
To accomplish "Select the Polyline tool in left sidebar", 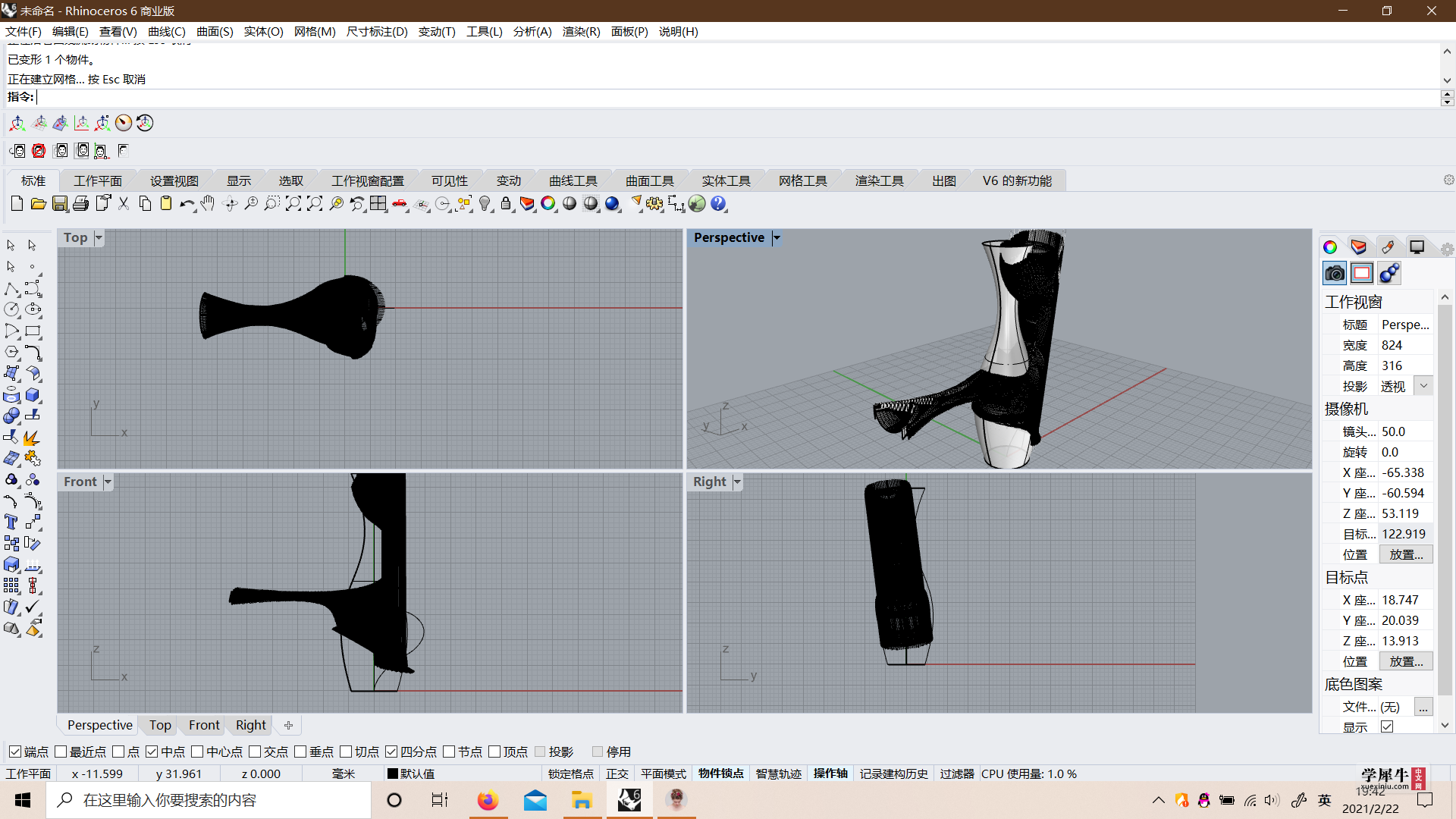I will (11, 288).
